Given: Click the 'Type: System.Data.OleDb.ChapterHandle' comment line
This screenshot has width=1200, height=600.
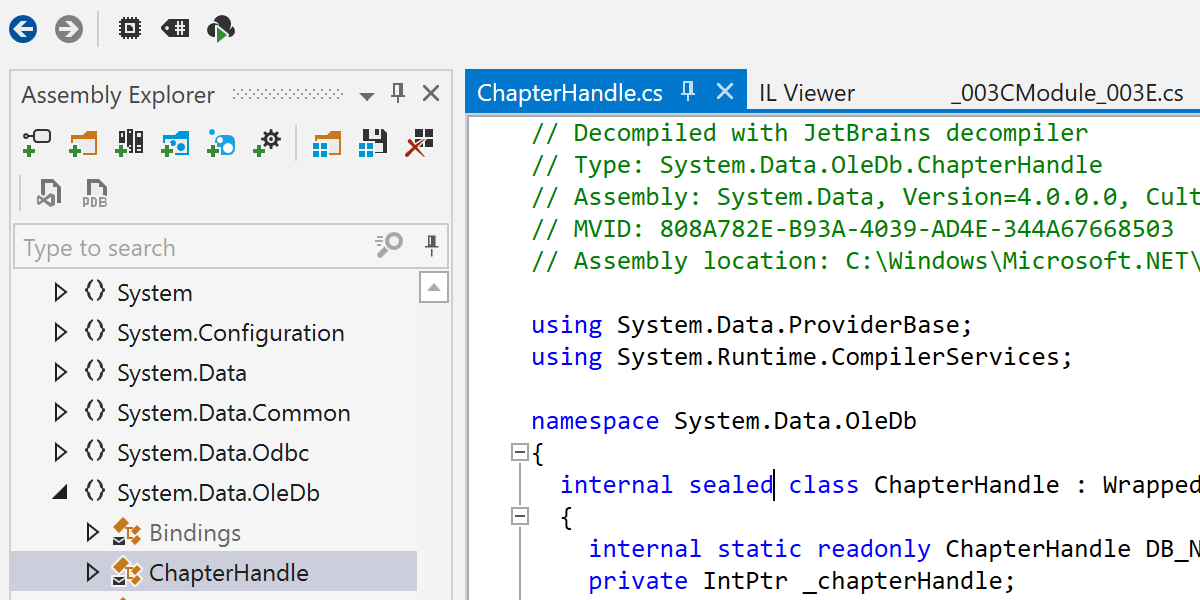Looking at the screenshot, I should (817, 165).
